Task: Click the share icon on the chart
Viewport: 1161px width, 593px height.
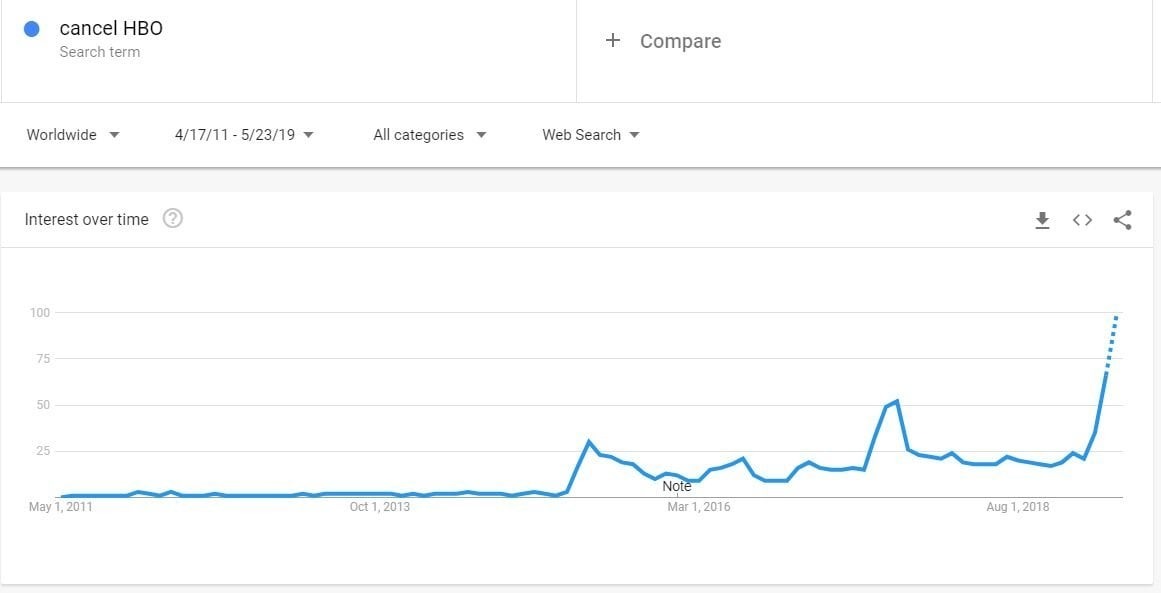Action: (1122, 220)
